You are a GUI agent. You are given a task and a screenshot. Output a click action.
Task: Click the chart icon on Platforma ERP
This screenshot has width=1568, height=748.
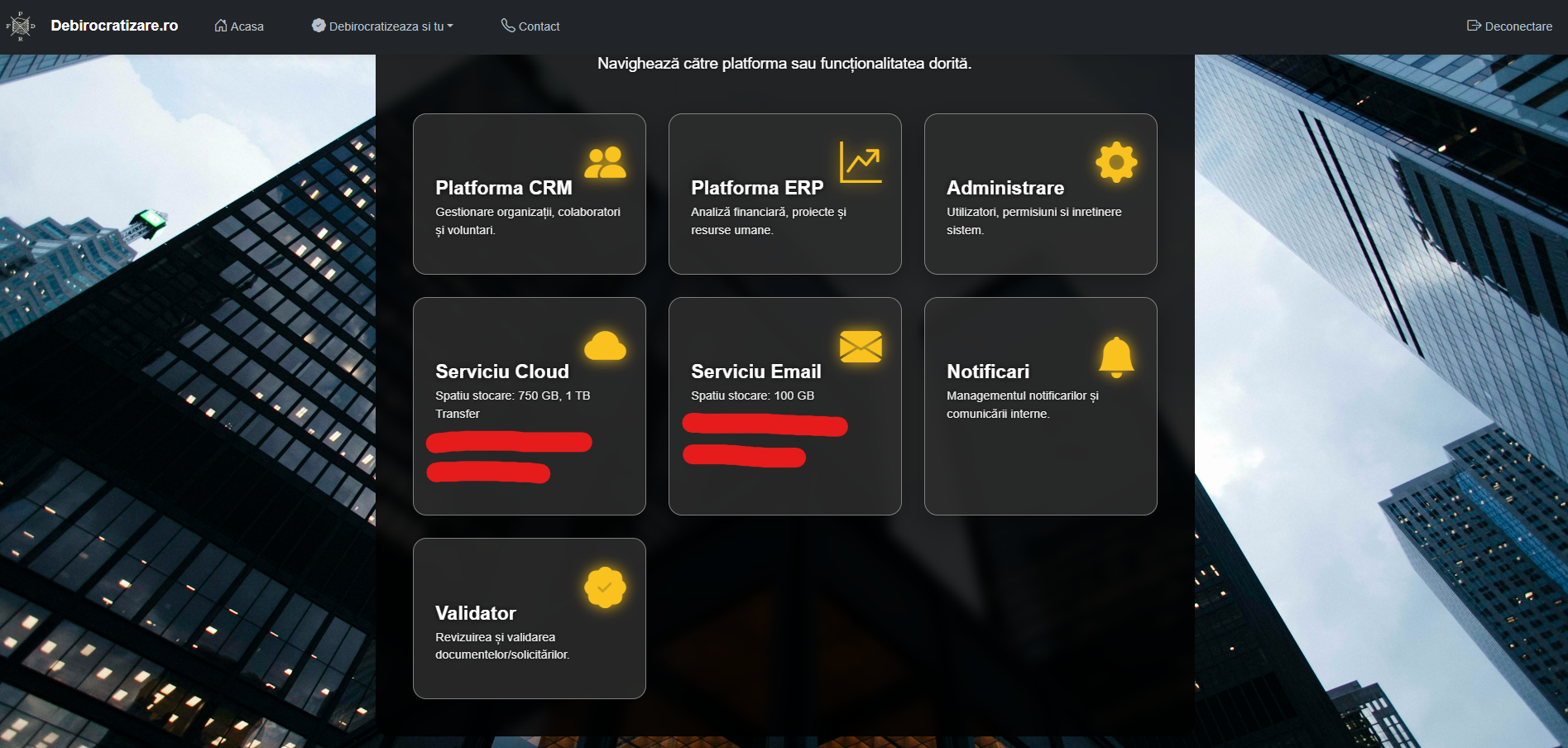tap(861, 162)
